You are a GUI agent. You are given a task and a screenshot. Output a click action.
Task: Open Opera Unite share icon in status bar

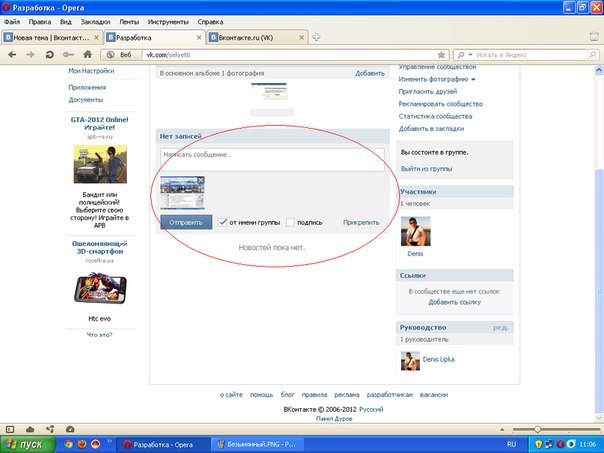tap(50, 429)
